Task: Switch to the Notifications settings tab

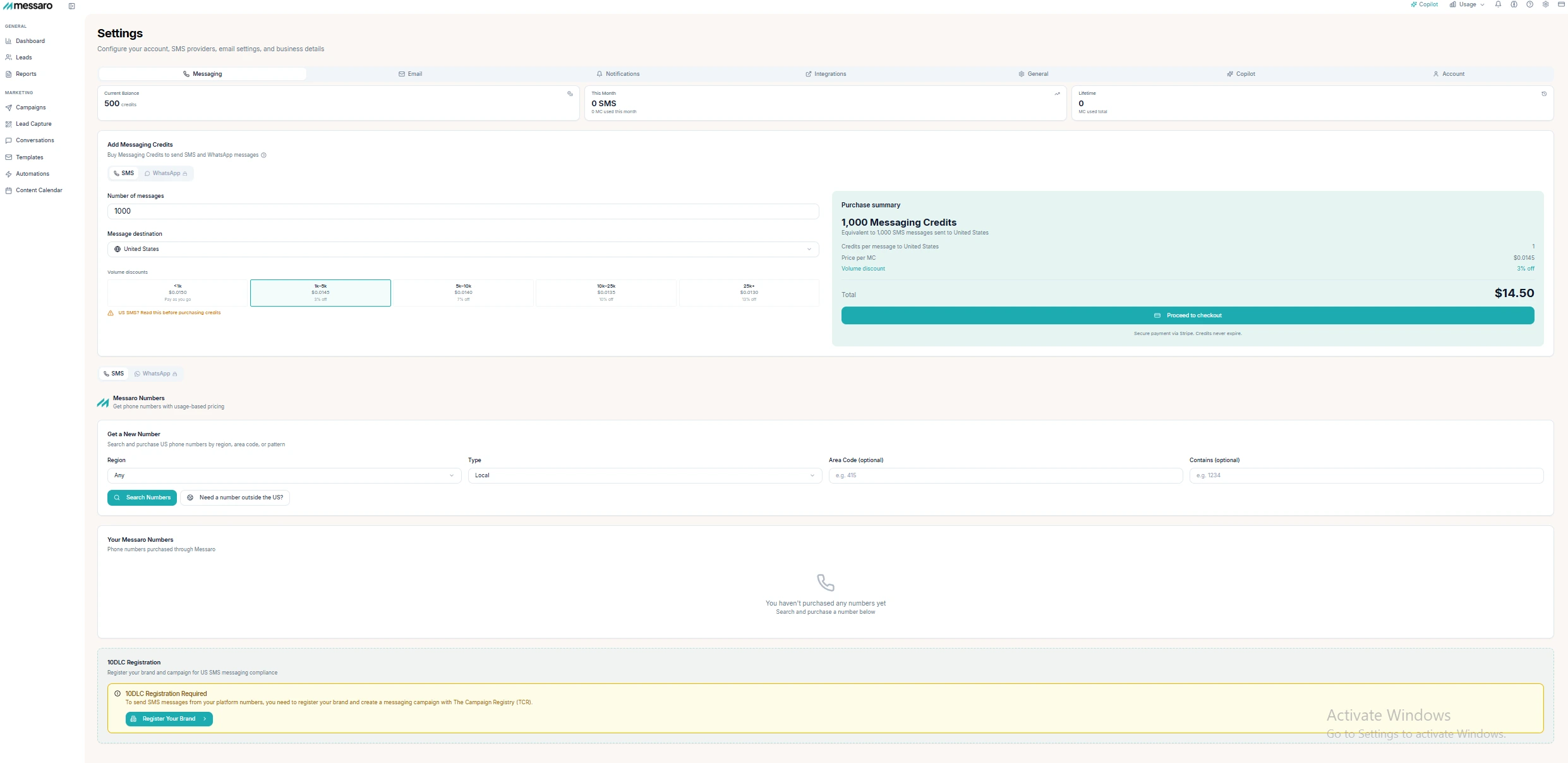Action: 618,74
